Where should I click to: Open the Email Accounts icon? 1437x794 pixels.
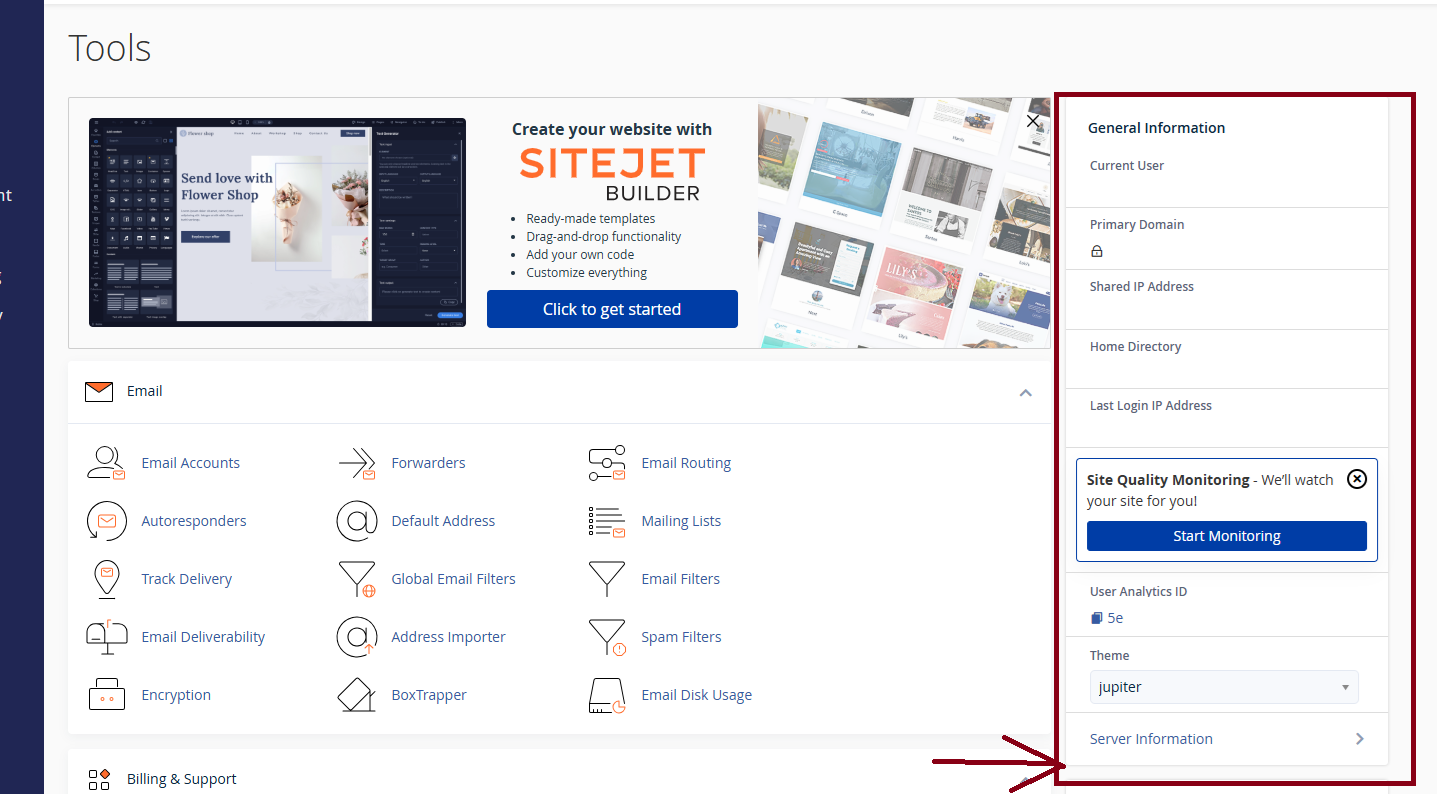pos(106,463)
